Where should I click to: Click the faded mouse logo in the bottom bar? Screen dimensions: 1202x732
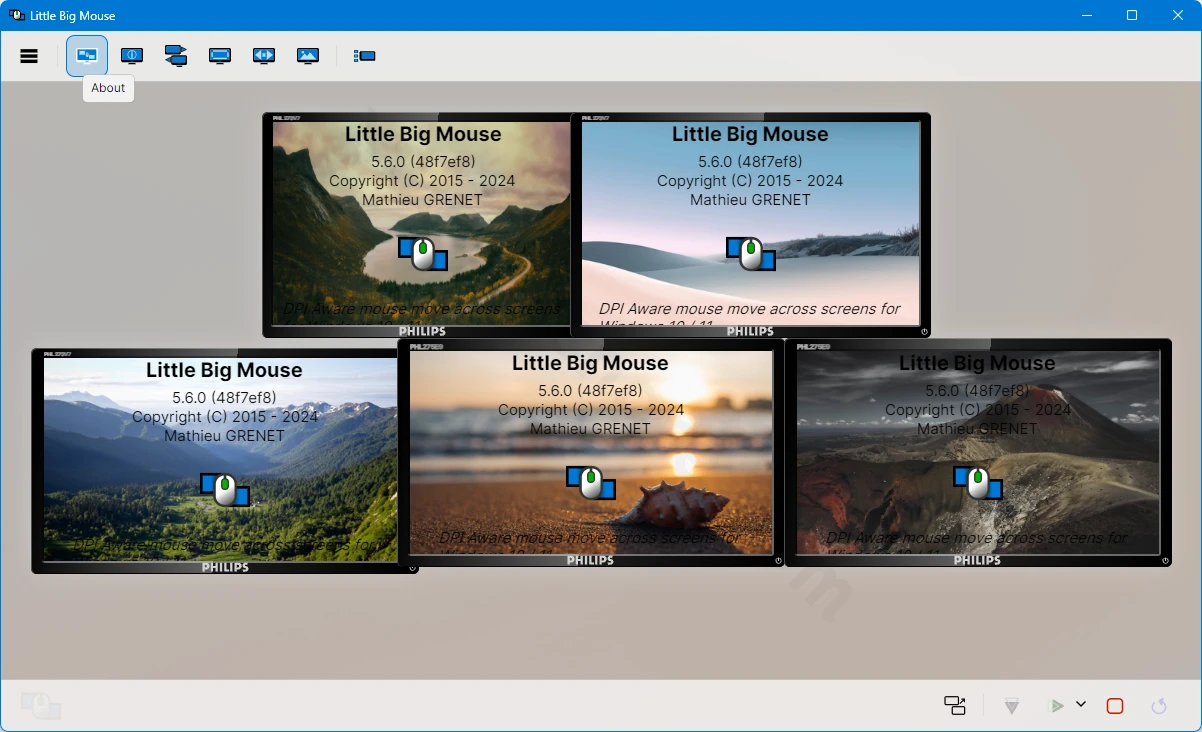[41, 706]
